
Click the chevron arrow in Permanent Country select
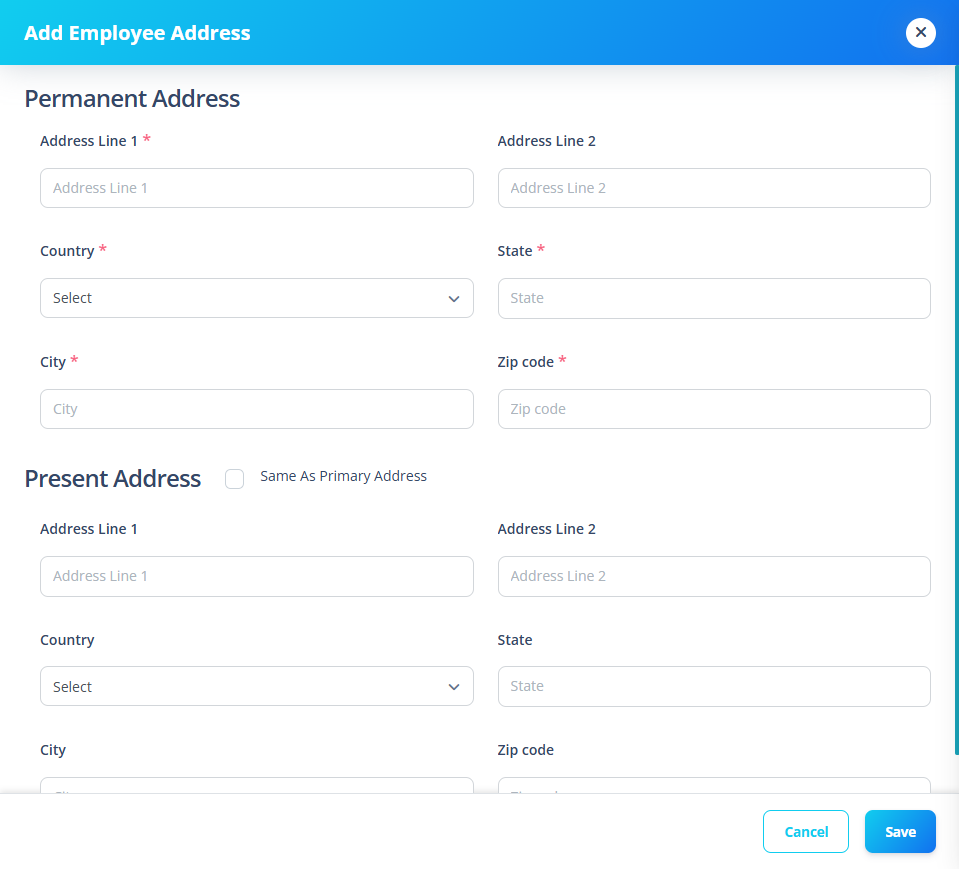coord(454,298)
